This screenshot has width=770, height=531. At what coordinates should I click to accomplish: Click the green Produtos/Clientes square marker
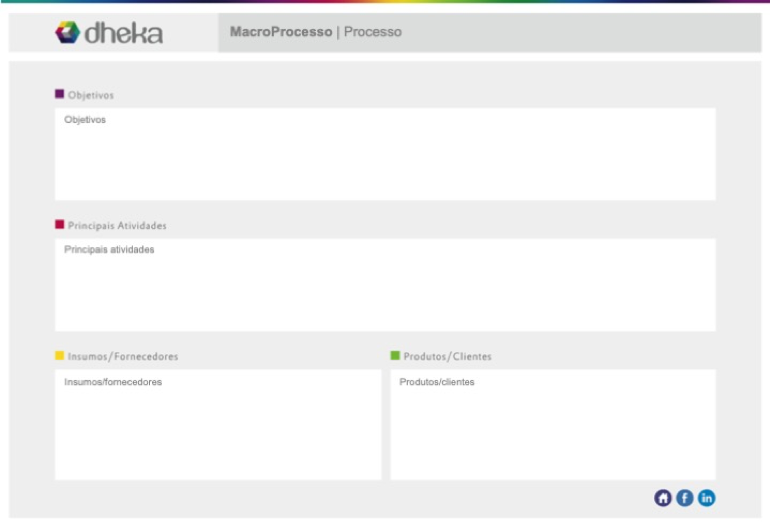395,356
